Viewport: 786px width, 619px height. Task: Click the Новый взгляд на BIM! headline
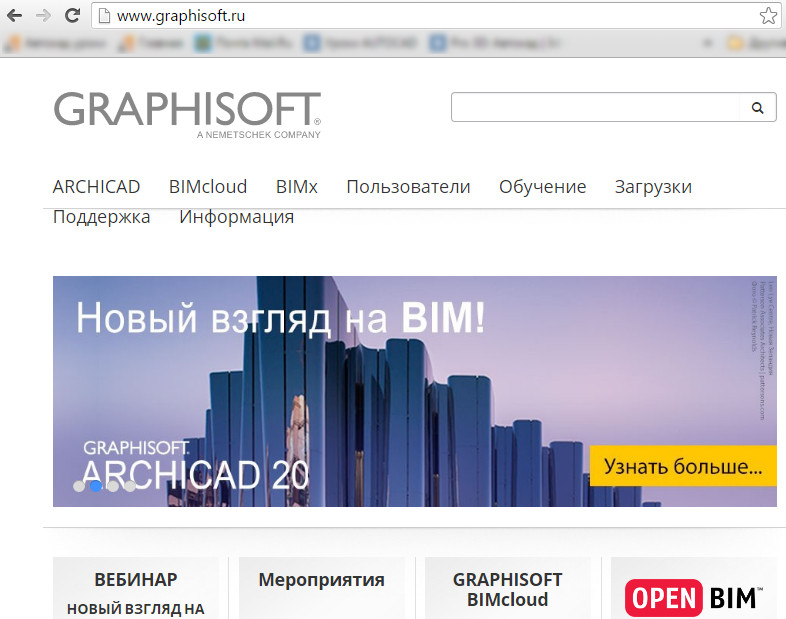tap(281, 319)
